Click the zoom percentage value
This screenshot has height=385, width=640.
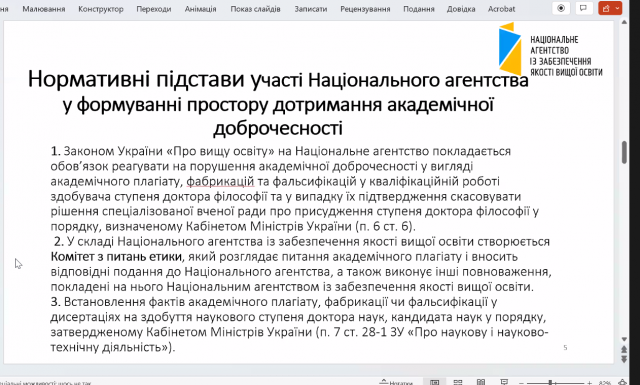(605, 383)
